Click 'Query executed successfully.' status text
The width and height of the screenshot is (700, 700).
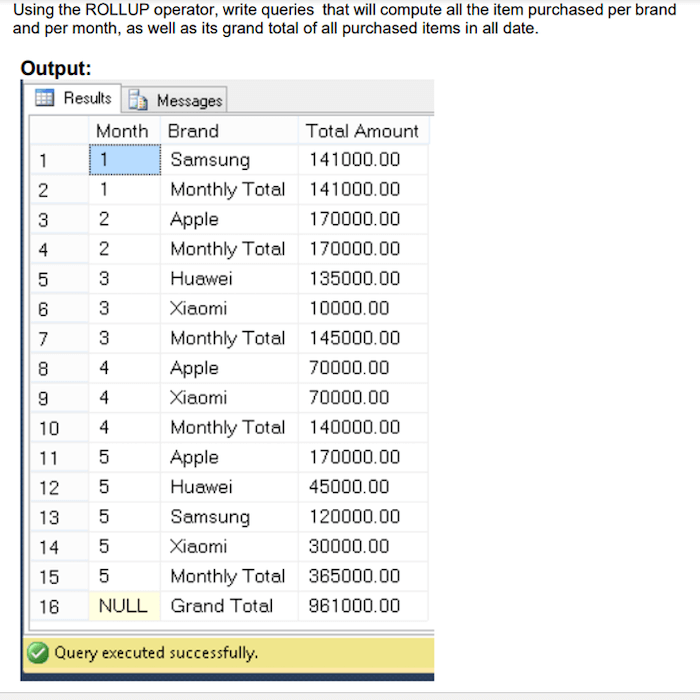[x=156, y=653]
